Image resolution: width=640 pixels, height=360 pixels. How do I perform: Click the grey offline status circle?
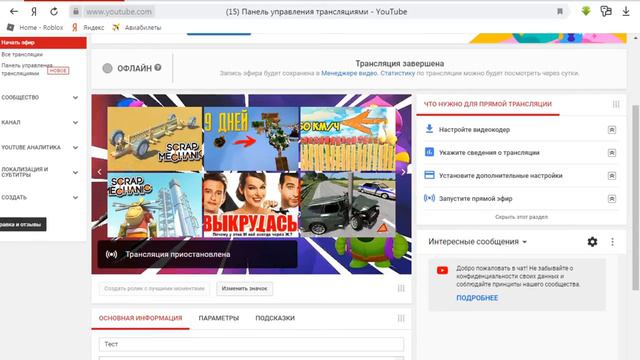click(x=107, y=68)
